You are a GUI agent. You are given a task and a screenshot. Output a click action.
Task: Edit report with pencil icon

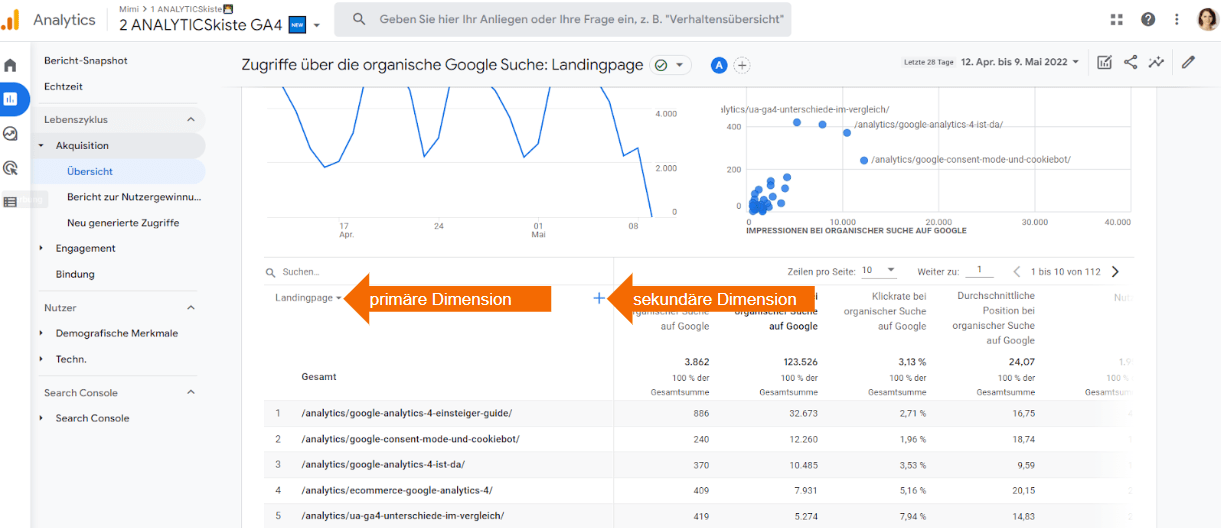coord(1188,62)
